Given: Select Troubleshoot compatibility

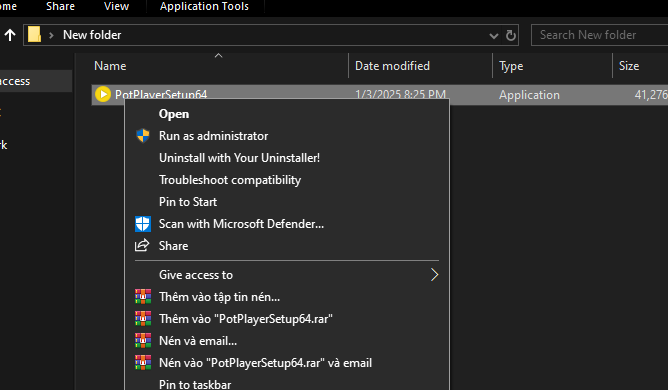Looking at the screenshot, I should tap(287, 180).
